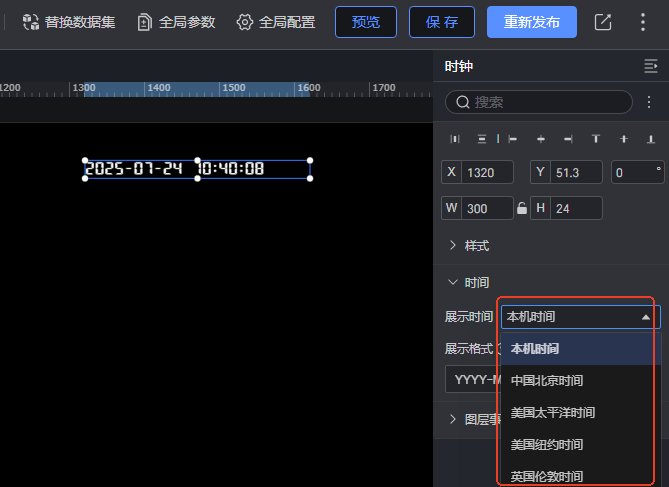Click the more options icon beside search

[648, 102]
